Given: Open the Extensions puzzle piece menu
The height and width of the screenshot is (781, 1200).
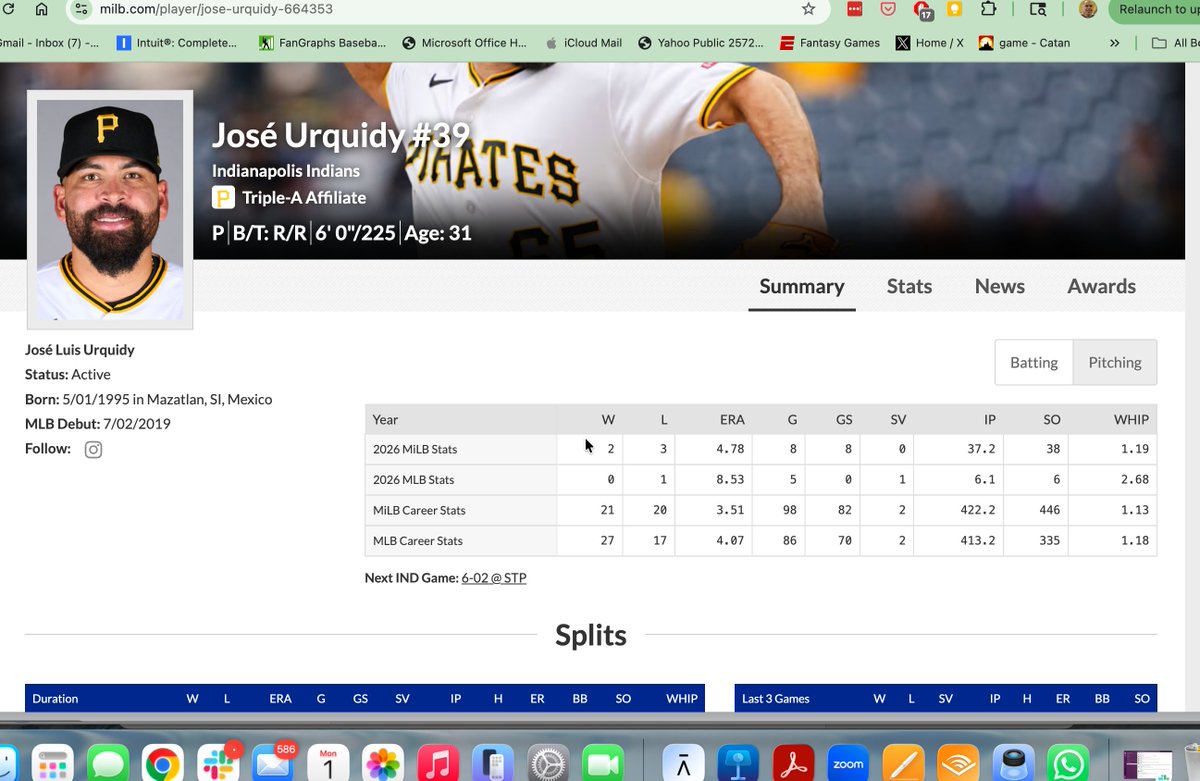Looking at the screenshot, I should tap(988, 9).
